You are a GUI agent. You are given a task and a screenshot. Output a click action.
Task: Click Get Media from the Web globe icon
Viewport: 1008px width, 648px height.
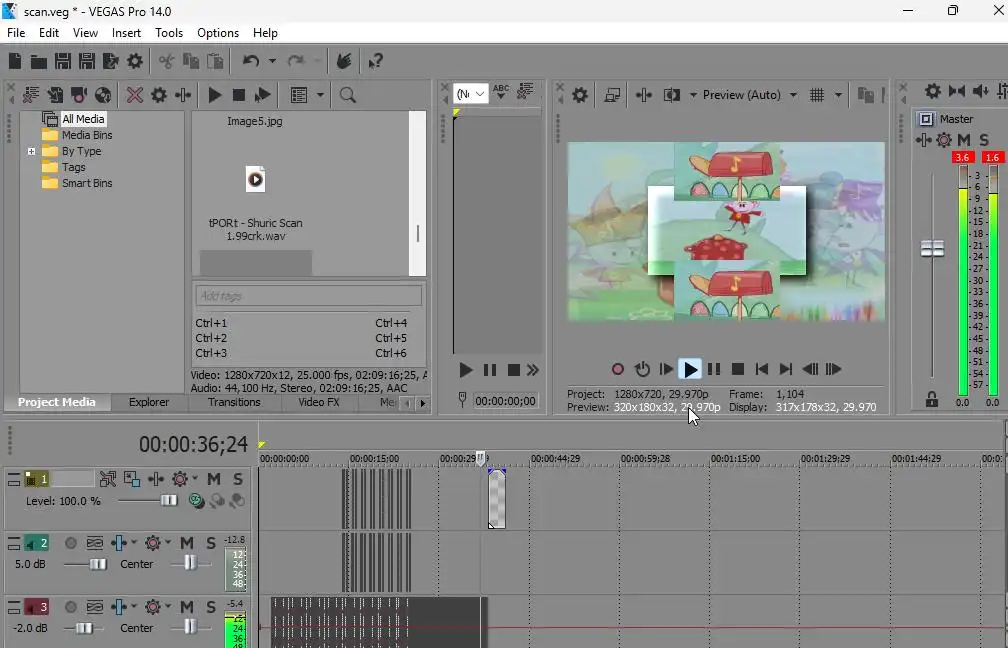click(x=103, y=95)
